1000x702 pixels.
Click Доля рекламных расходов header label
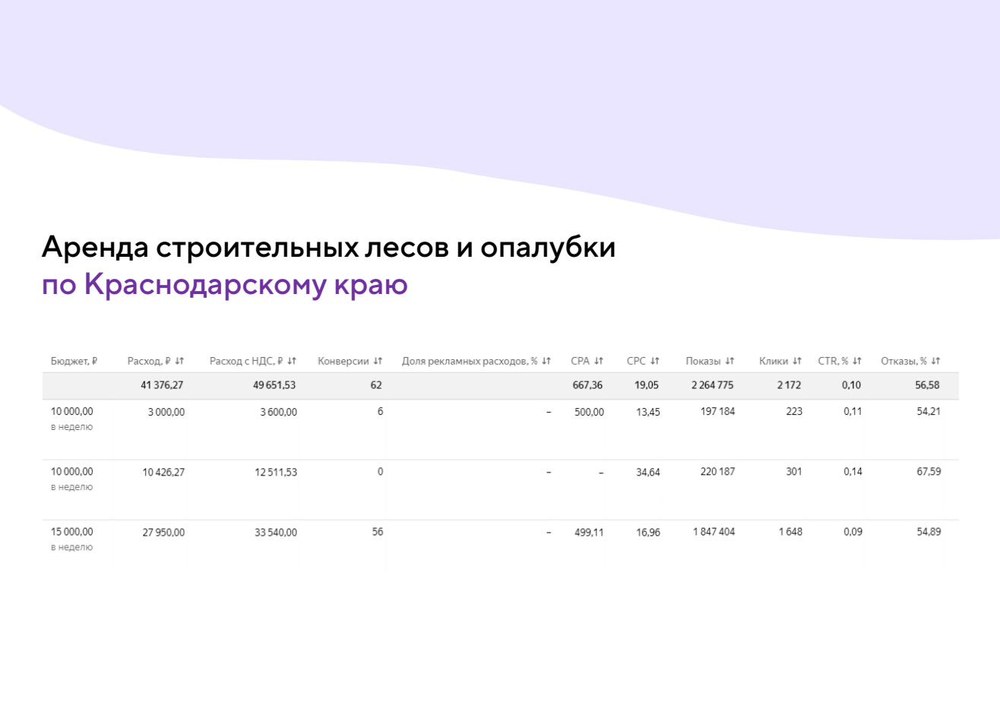pos(469,361)
